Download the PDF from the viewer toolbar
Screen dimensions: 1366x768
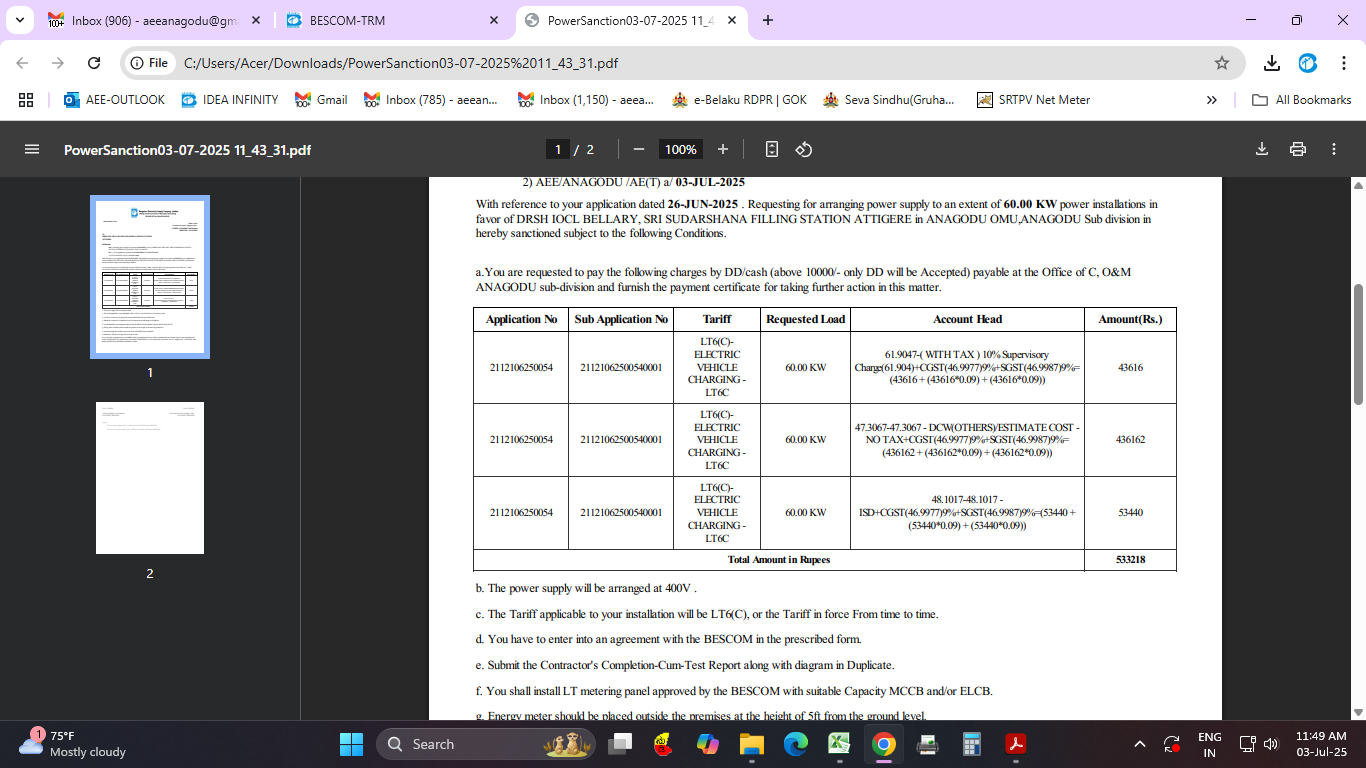pyautogui.click(x=1262, y=149)
